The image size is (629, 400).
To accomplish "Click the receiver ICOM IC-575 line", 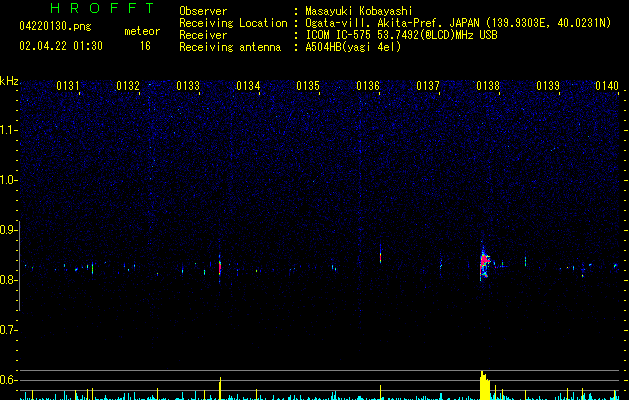I will click(401, 35).
